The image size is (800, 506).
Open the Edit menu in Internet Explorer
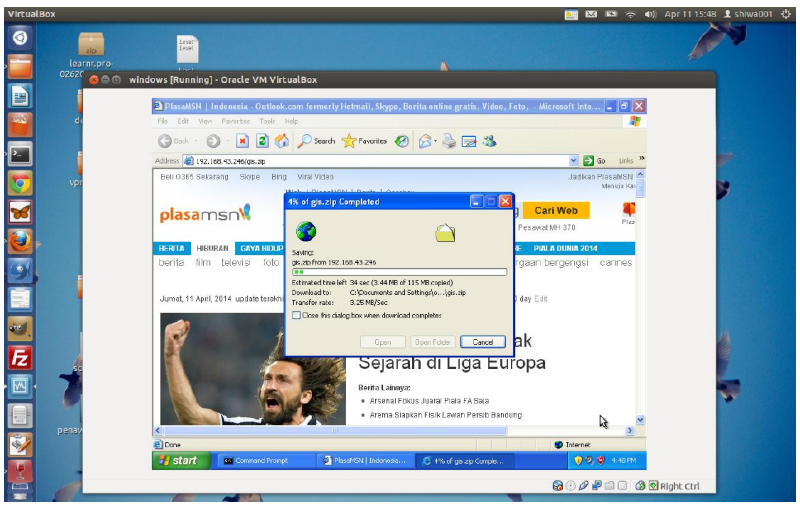tap(183, 121)
